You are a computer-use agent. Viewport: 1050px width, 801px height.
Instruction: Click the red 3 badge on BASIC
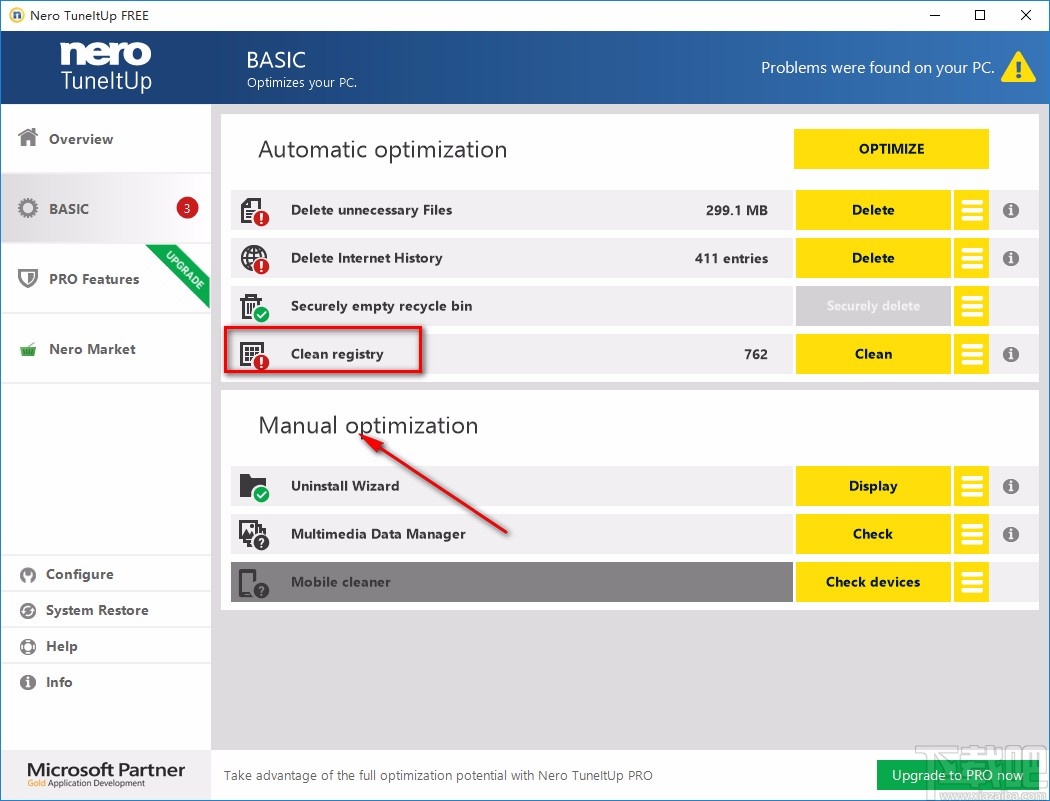(187, 208)
